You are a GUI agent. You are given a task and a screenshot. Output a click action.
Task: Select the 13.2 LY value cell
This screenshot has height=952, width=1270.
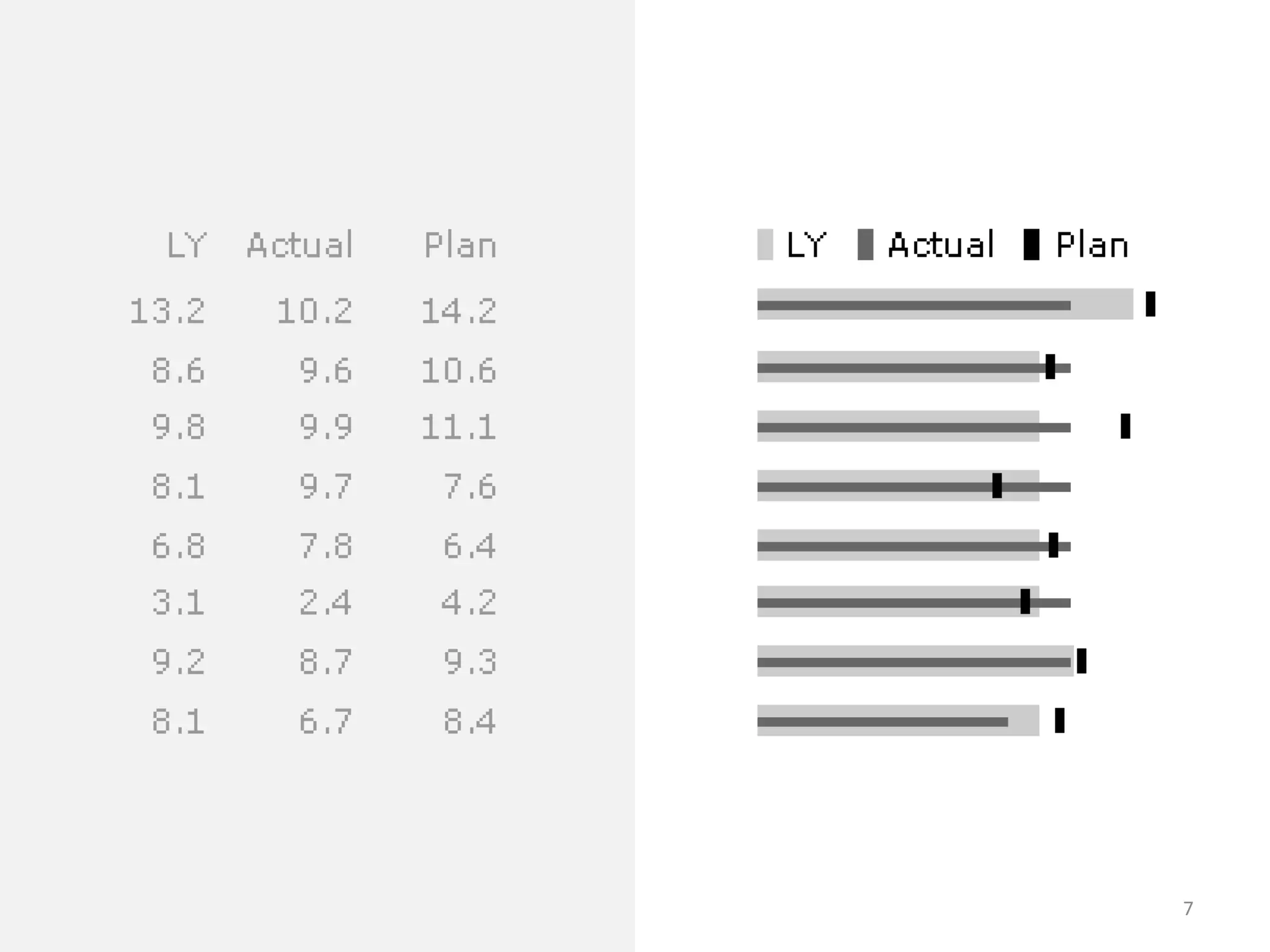pos(167,311)
